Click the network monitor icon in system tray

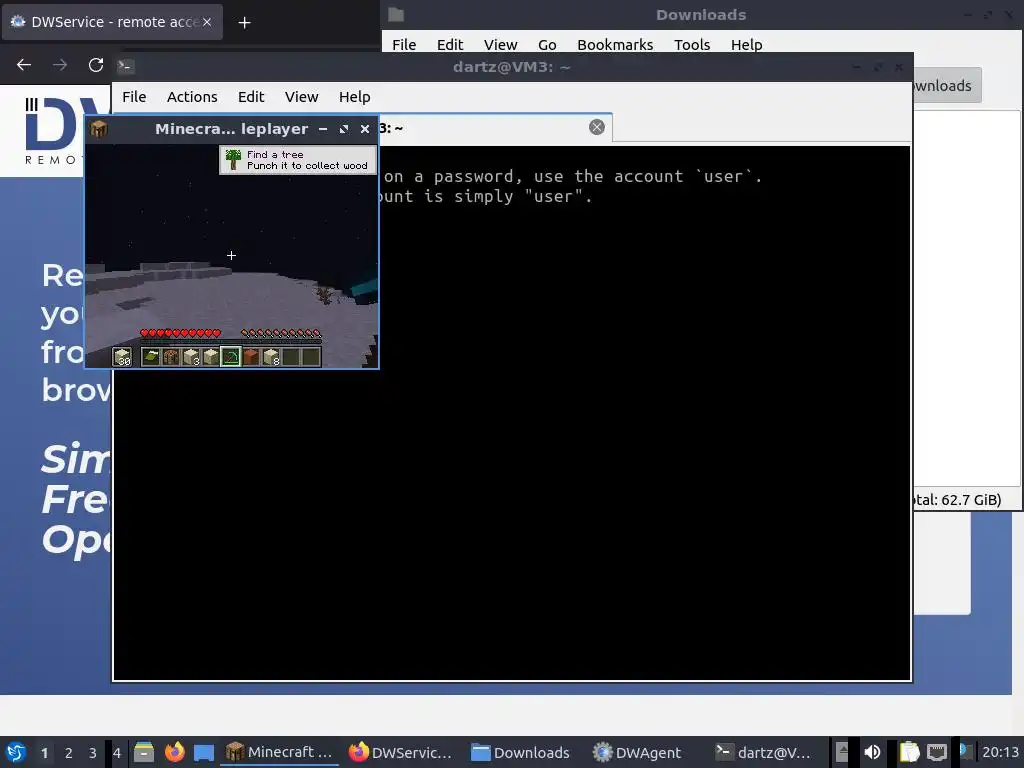[936, 752]
